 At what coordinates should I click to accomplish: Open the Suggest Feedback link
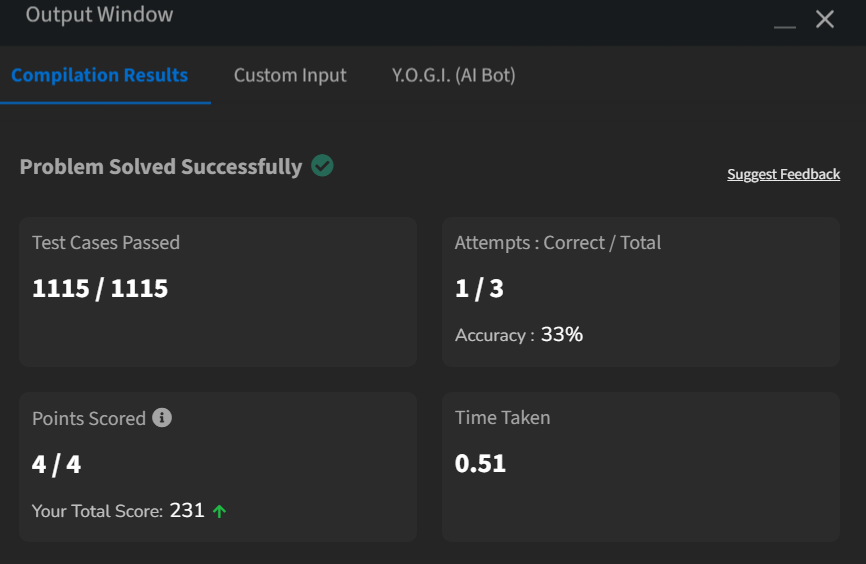[x=783, y=175]
